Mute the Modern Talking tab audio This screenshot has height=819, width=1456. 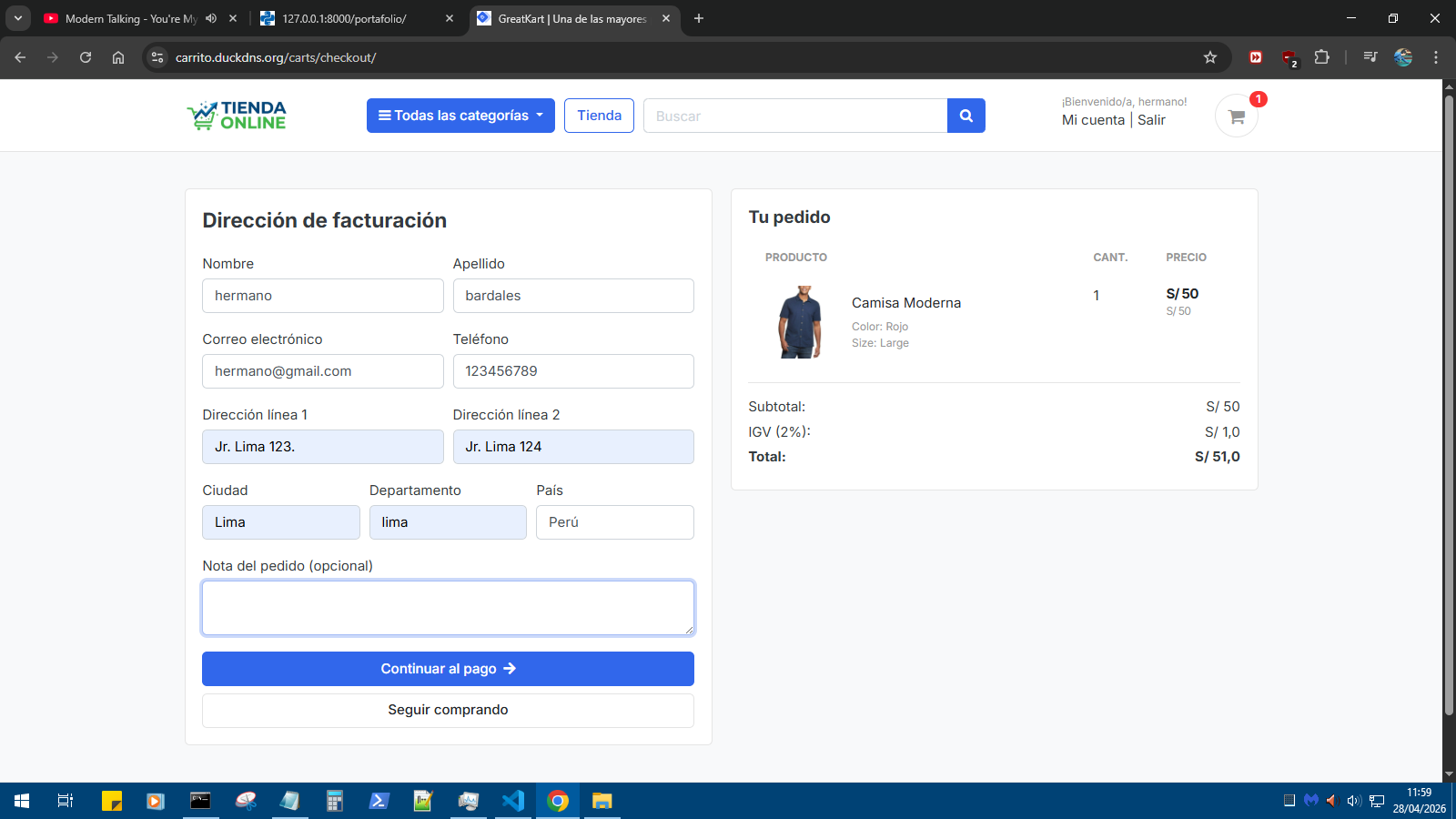coord(211,18)
